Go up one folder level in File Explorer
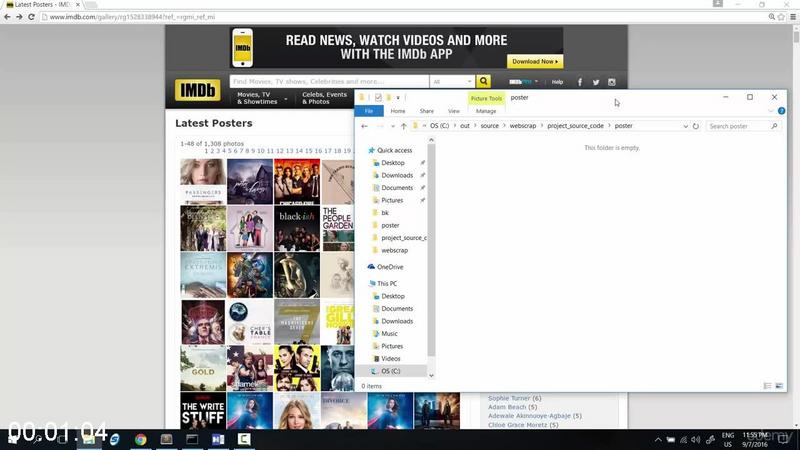Image resolution: width=800 pixels, height=450 pixels. point(404,126)
